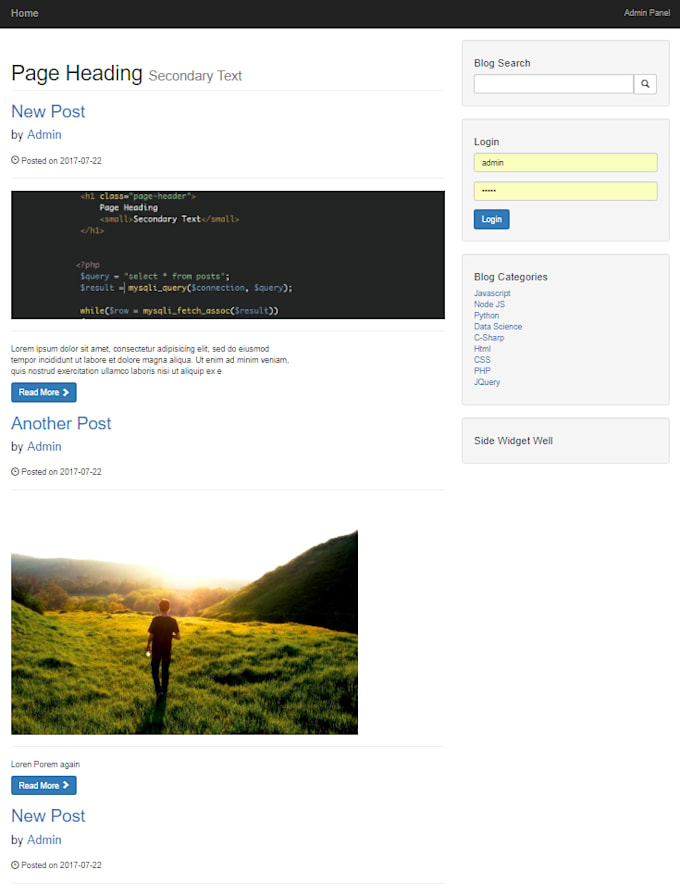The height and width of the screenshot is (895, 680).
Task: Open the C-Sharp category
Action: (x=489, y=337)
